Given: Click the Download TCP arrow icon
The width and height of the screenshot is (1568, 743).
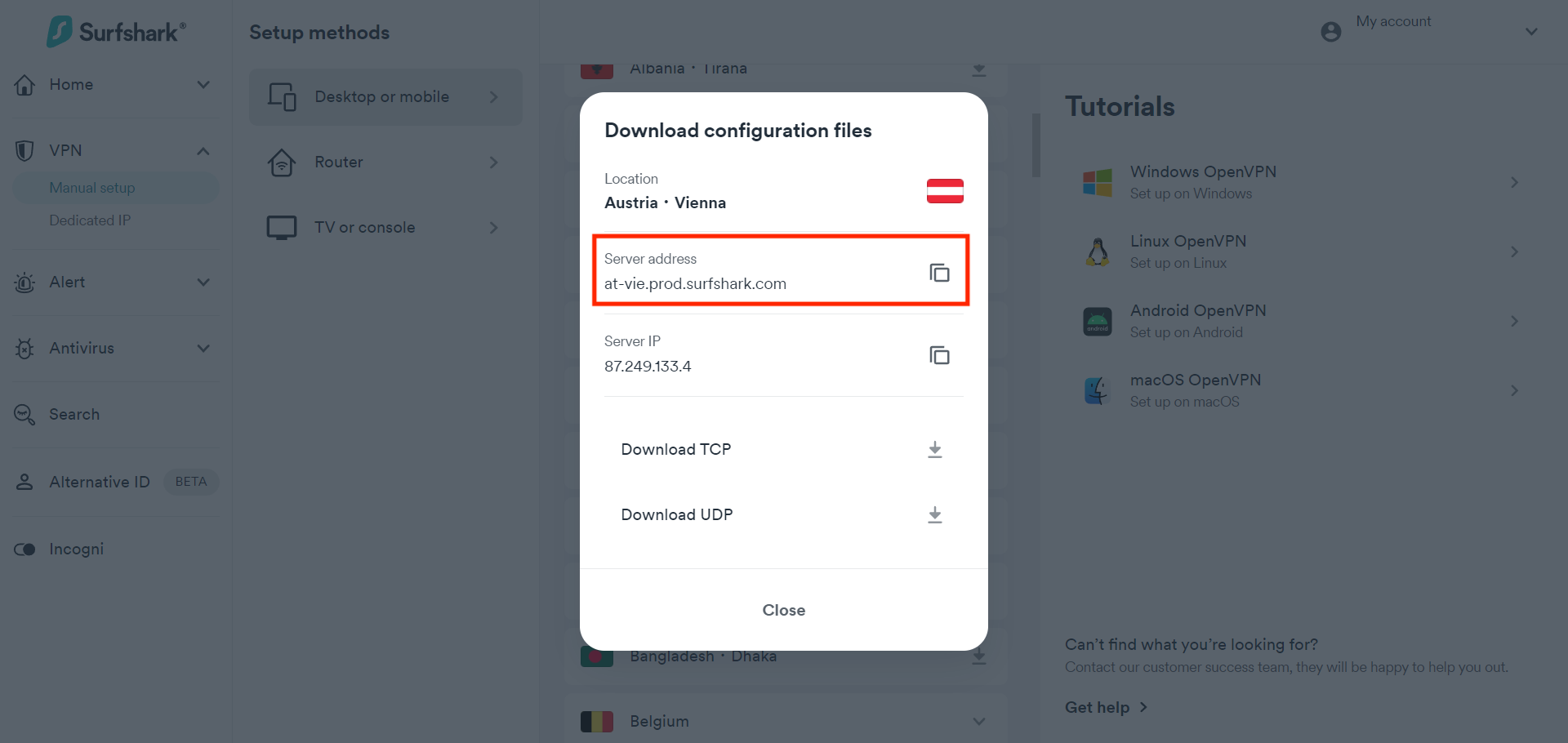Looking at the screenshot, I should click(935, 450).
